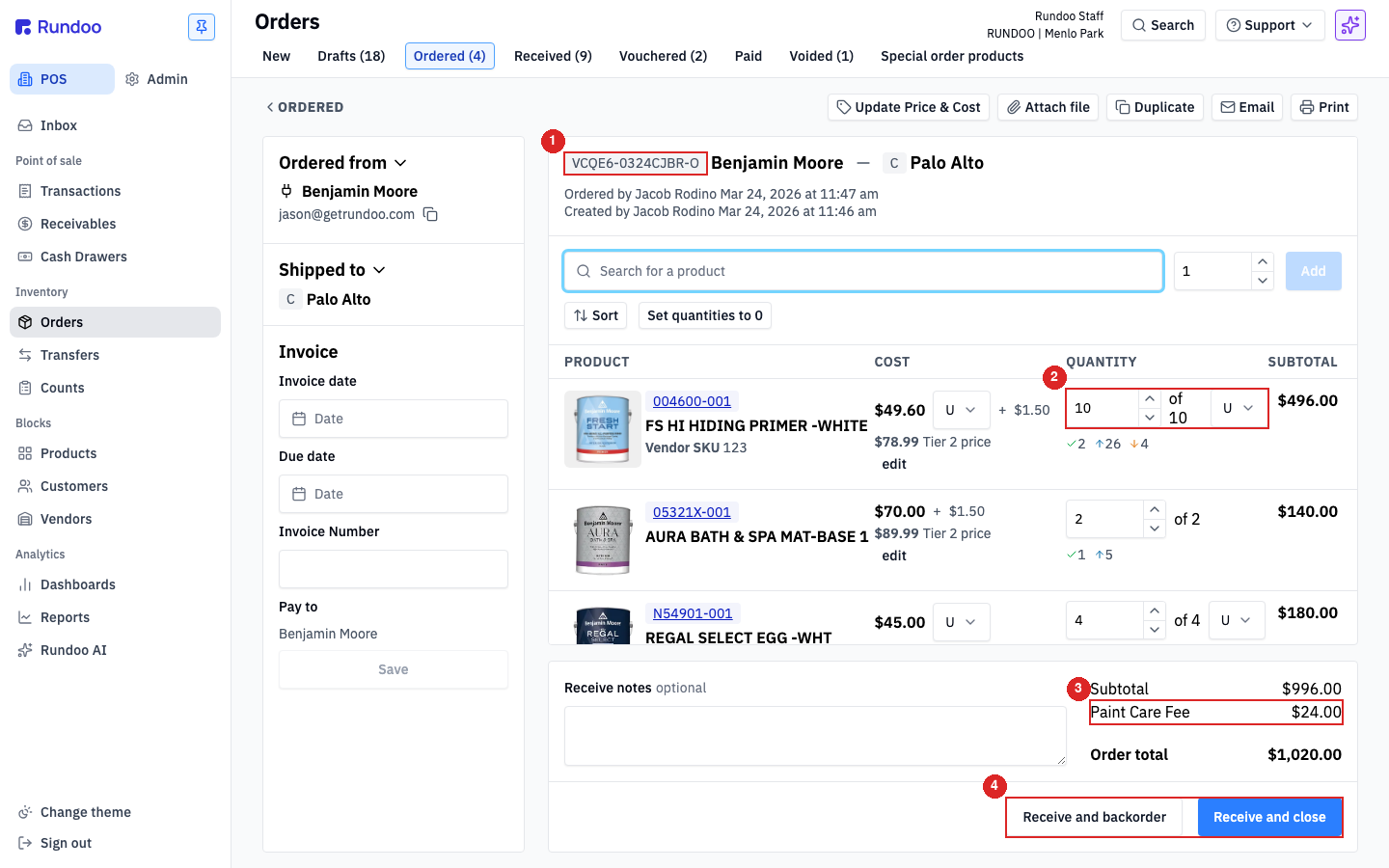The height and width of the screenshot is (868, 1389).
Task: Open cost unit dropdown for REGAL SELECT
Action: [961, 622]
